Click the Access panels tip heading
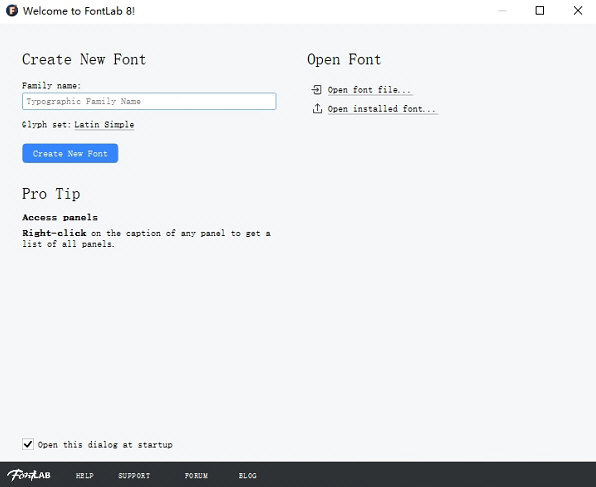The height and width of the screenshot is (487, 596). click(60, 217)
